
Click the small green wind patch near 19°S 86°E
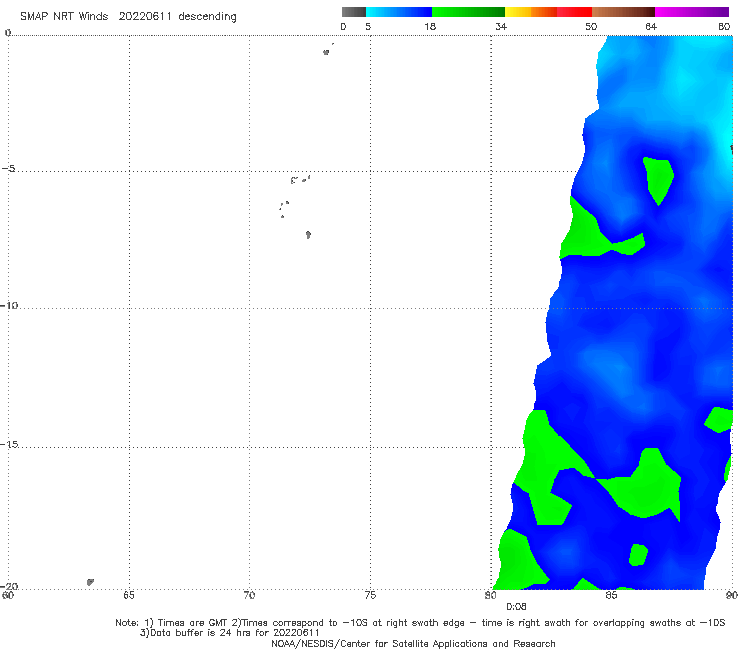click(x=638, y=555)
